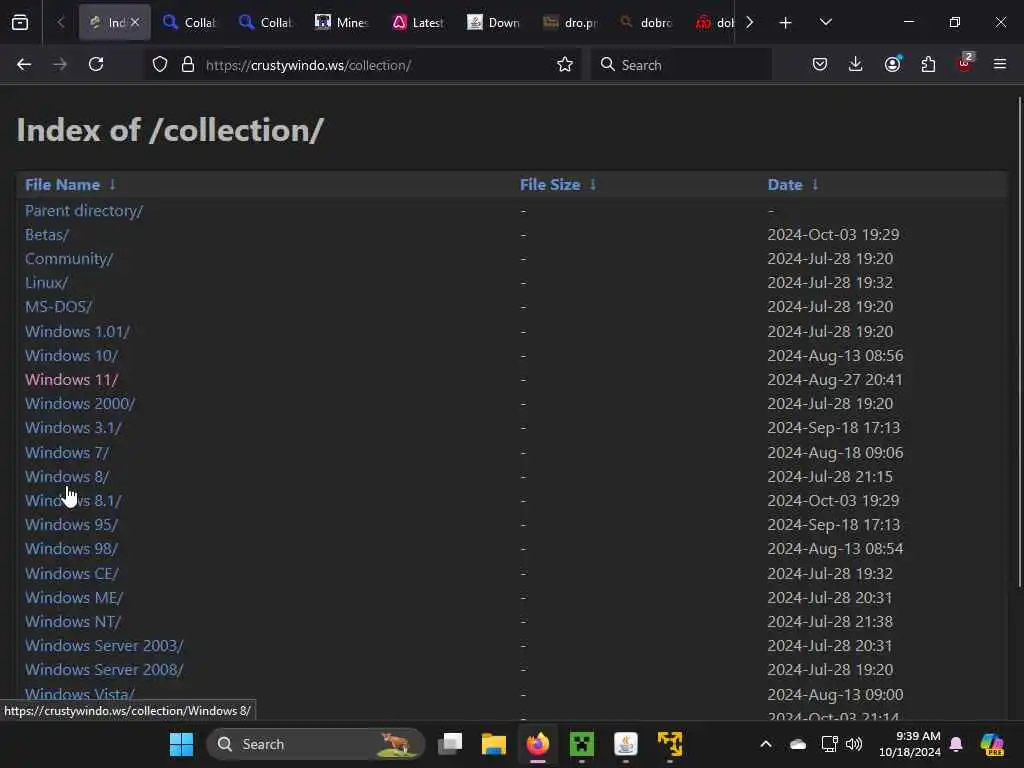This screenshot has height=768, width=1024.
Task: Click the browser Search input field
Action: tap(681, 65)
